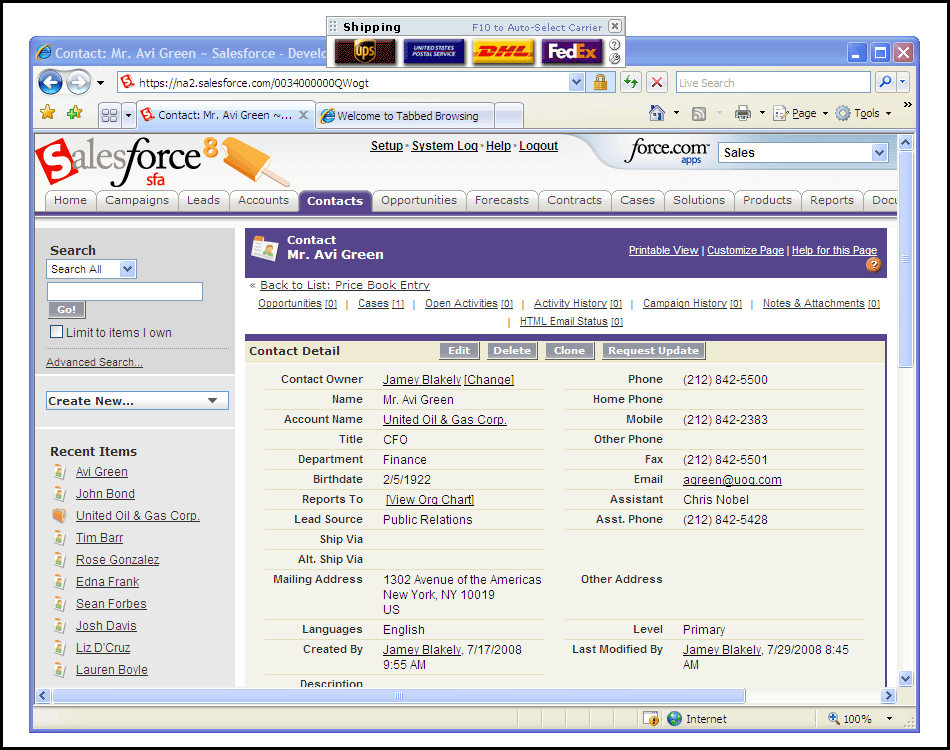Go to the Home tab

point(70,201)
